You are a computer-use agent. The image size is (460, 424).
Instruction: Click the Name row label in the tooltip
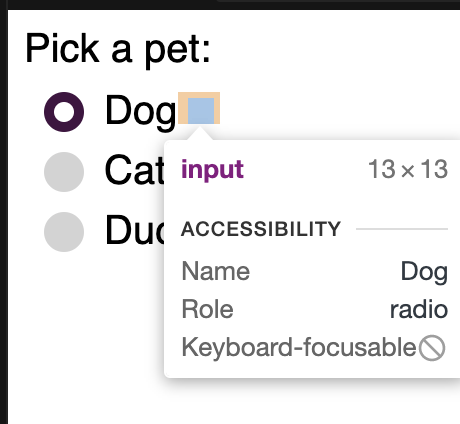click(x=216, y=271)
